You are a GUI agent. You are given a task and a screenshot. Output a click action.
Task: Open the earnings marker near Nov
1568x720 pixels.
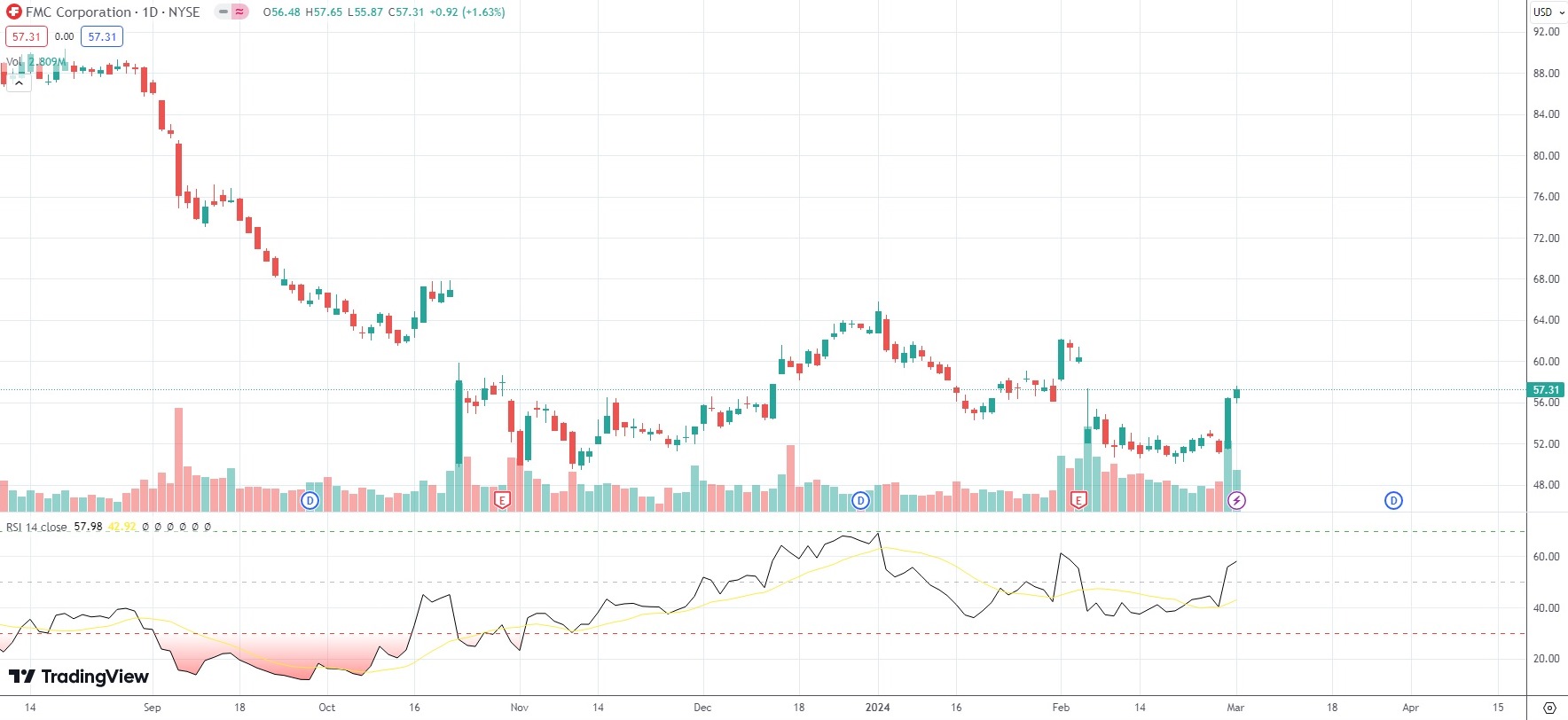(502, 501)
